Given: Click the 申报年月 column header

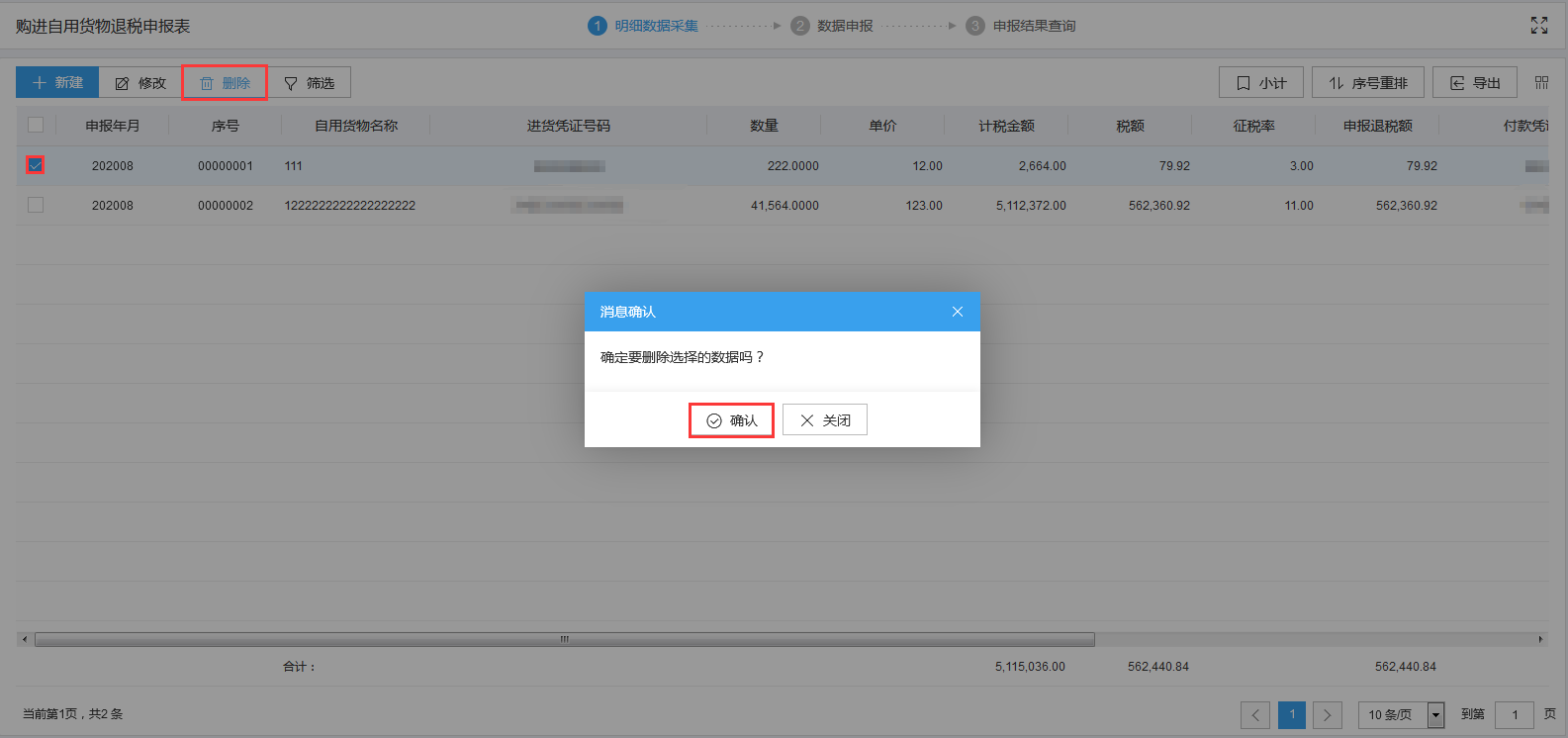Looking at the screenshot, I should coord(113,126).
